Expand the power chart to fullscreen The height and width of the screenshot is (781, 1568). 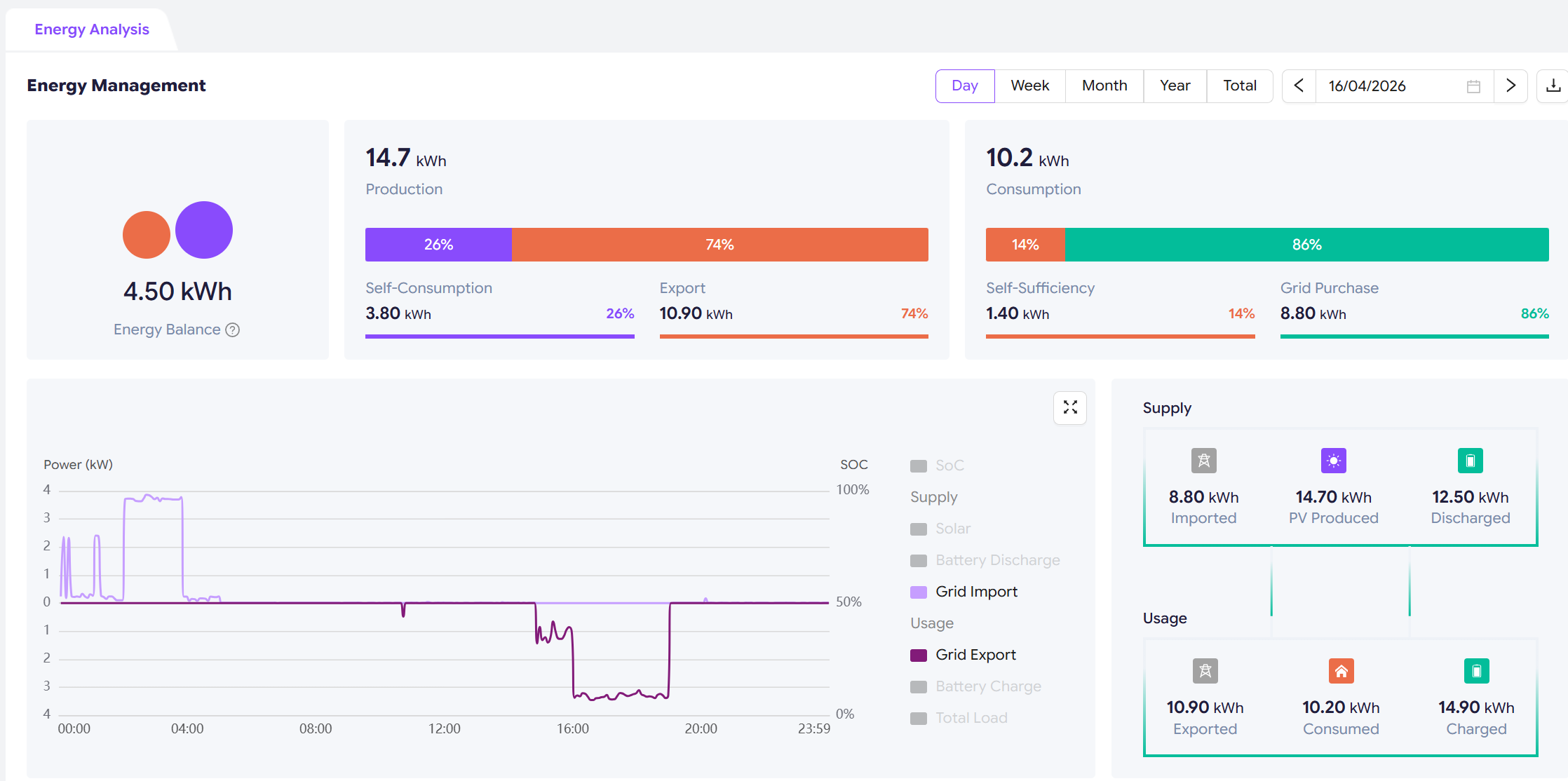point(1070,407)
